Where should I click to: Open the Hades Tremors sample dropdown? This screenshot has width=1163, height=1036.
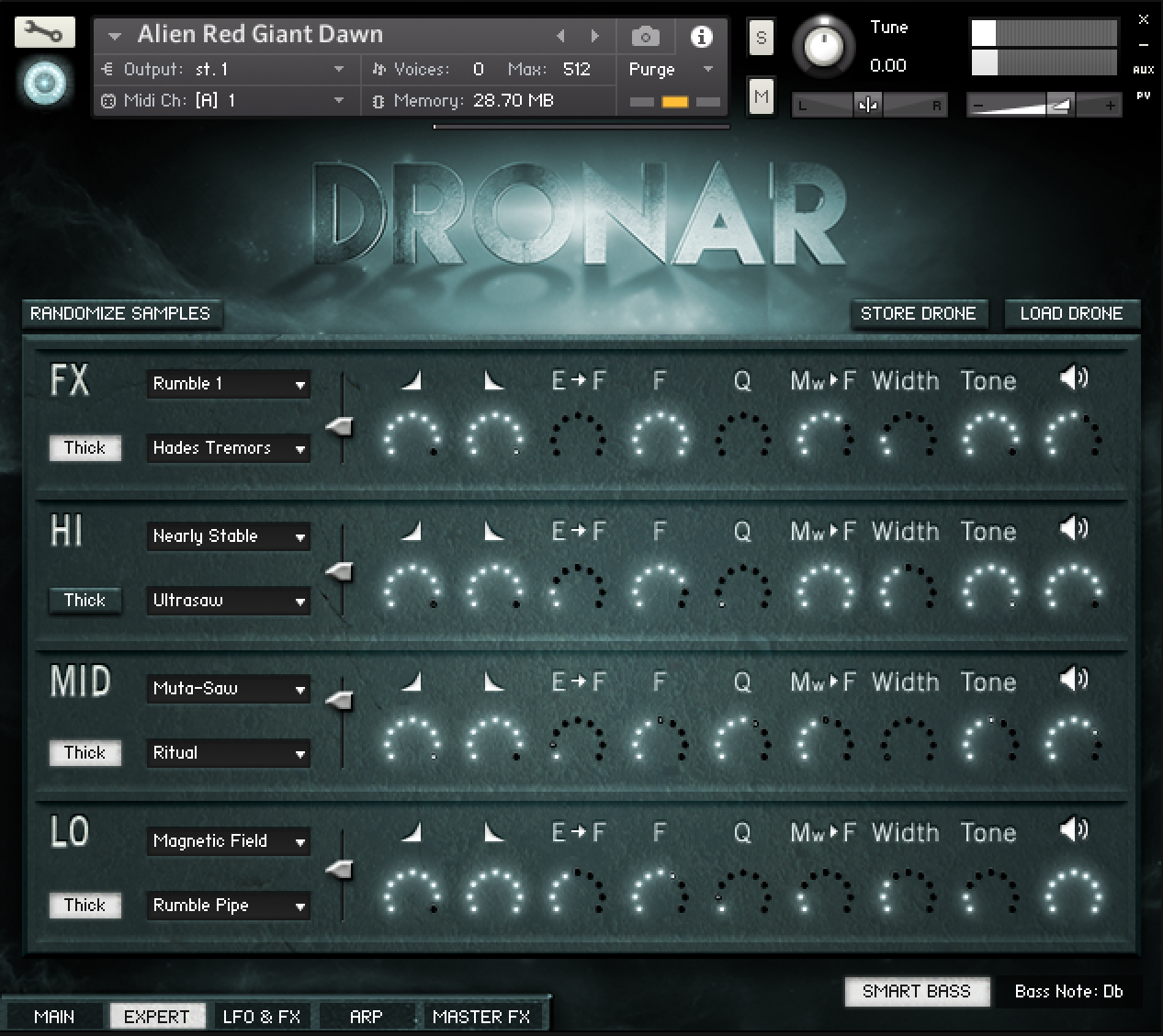click(228, 448)
